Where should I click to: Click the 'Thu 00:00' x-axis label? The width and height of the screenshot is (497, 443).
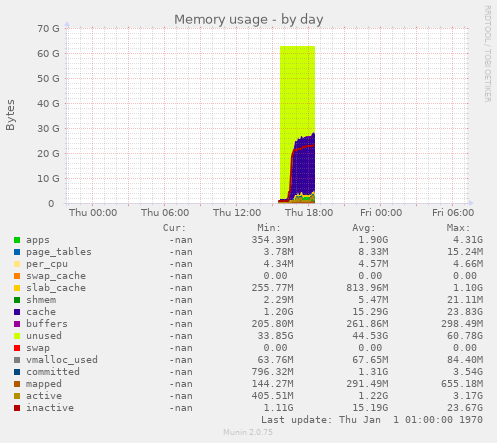(93, 213)
